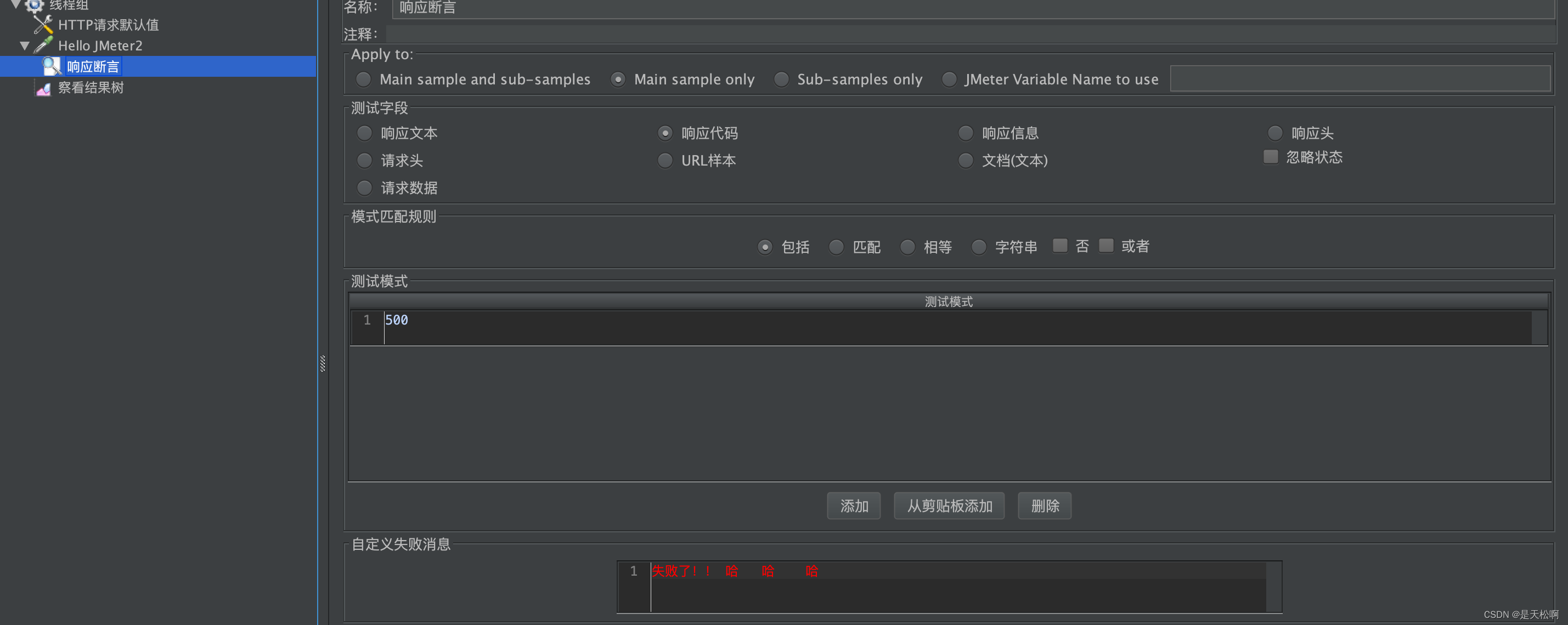1568x625 pixels.
Task: Click the 500 pattern row
Action: [x=949, y=328]
